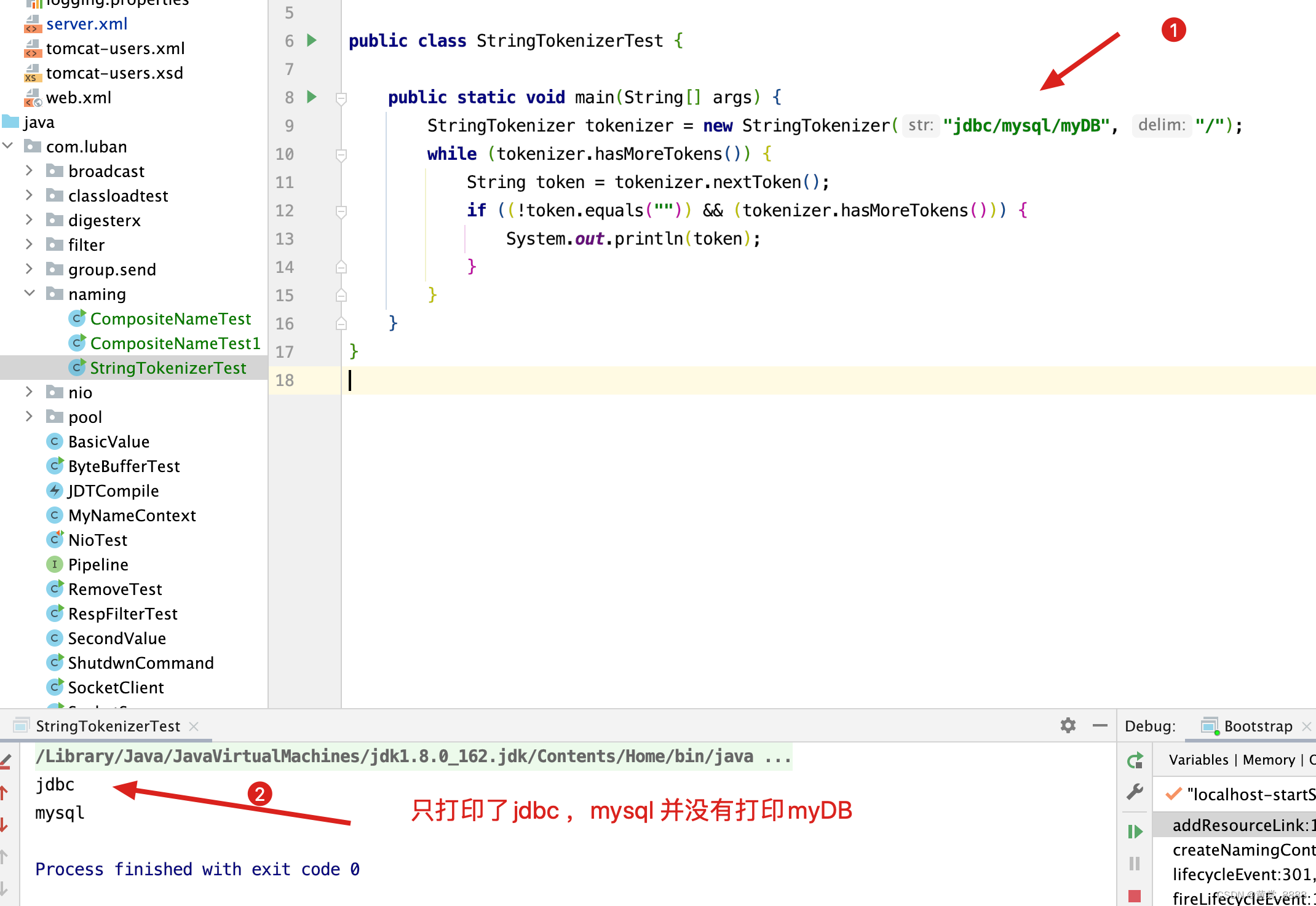Fold the while loop at line 10
The width and height of the screenshot is (1316, 906).
click(341, 154)
